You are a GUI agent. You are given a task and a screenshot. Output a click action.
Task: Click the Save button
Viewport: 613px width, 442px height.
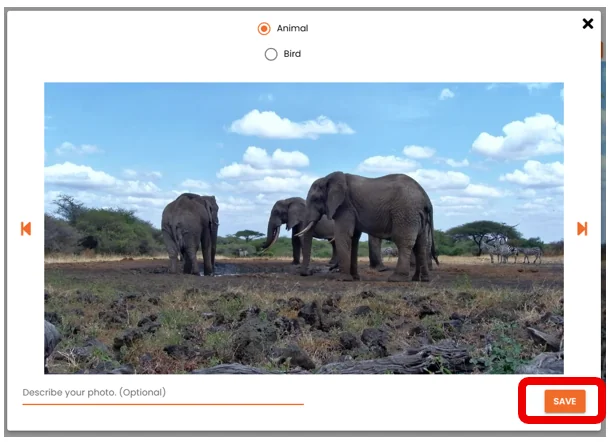pyautogui.click(x=565, y=401)
